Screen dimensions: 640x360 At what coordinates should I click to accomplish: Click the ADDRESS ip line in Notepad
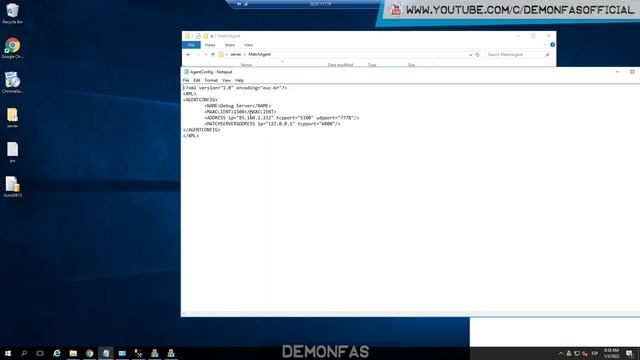coord(282,118)
